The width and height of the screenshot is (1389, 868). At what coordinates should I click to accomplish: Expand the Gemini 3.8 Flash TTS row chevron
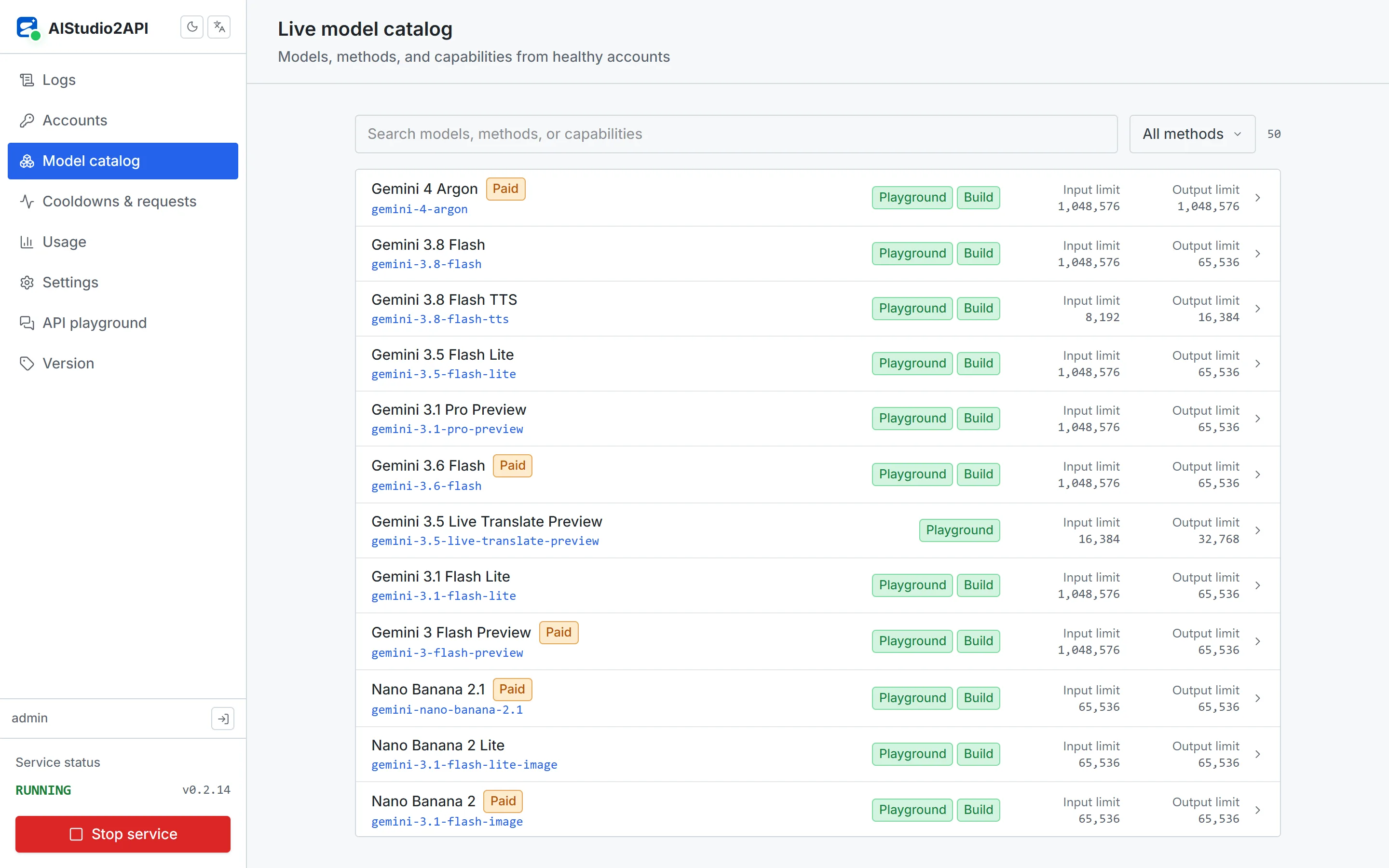[1257, 309]
